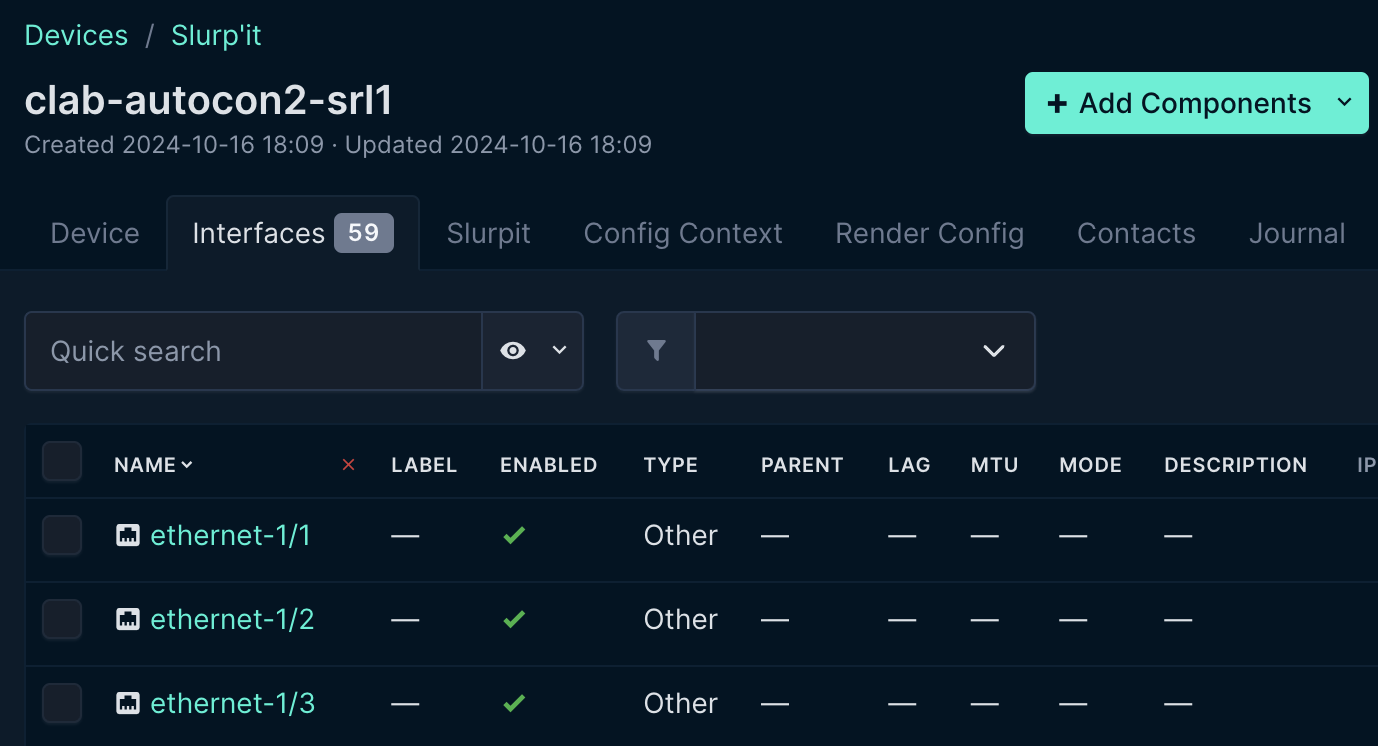The height and width of the screenshot is (746, 1378).
Task: Click the interface icon beside ethernet-1/3
Action: [x=128, y=703]
